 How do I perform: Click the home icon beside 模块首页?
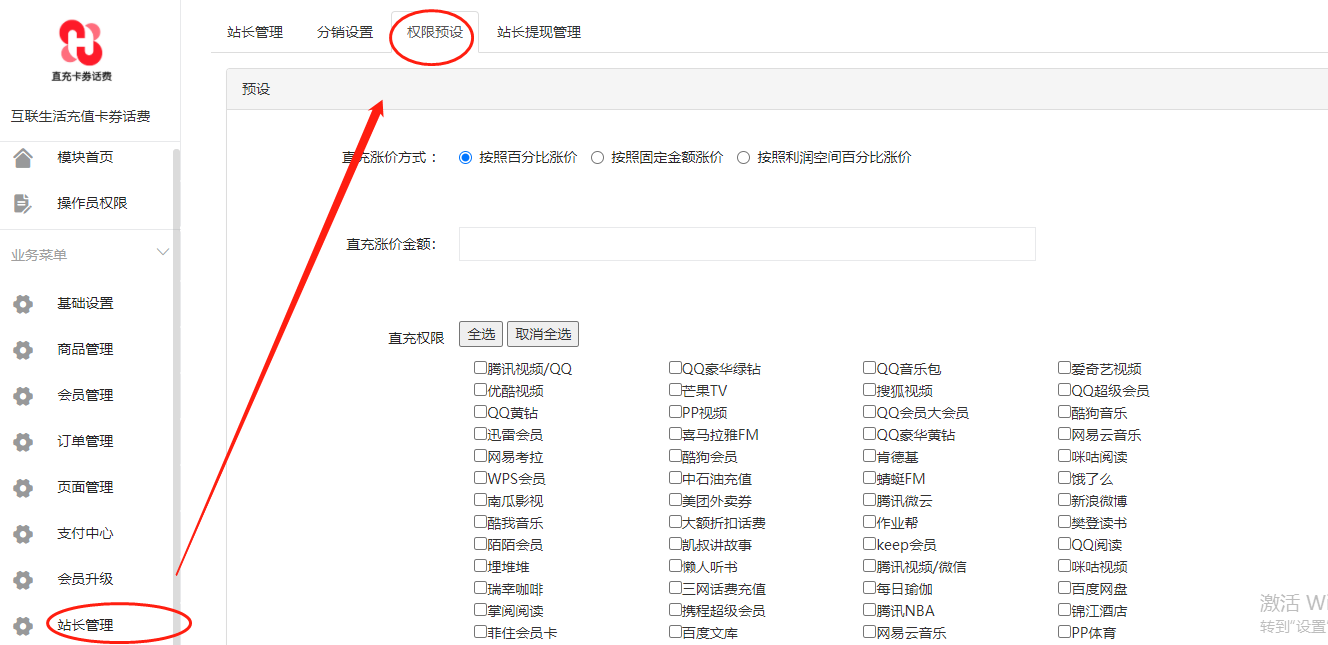22,157
